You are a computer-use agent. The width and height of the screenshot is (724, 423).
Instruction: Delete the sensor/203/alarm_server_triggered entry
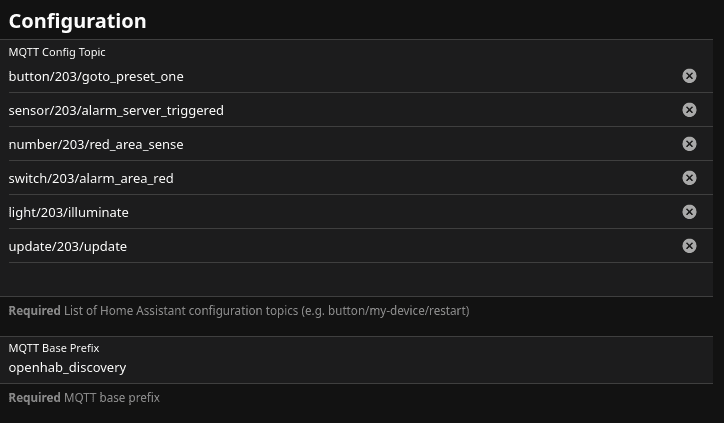click(689, 110)
